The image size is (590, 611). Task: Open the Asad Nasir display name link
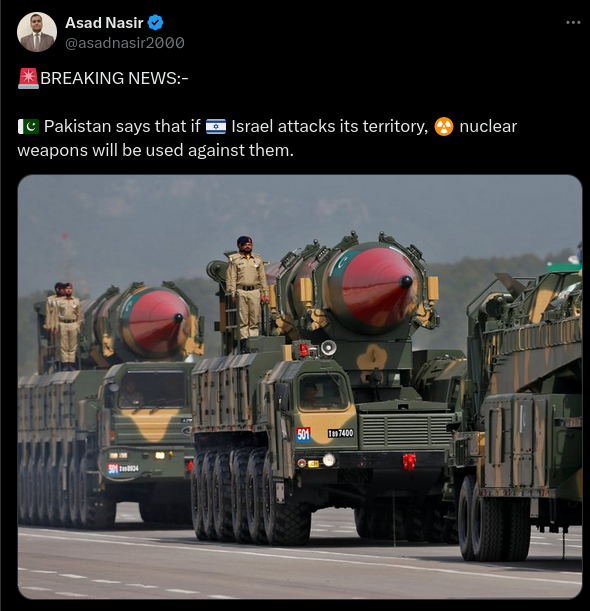[x=104, y=23]
